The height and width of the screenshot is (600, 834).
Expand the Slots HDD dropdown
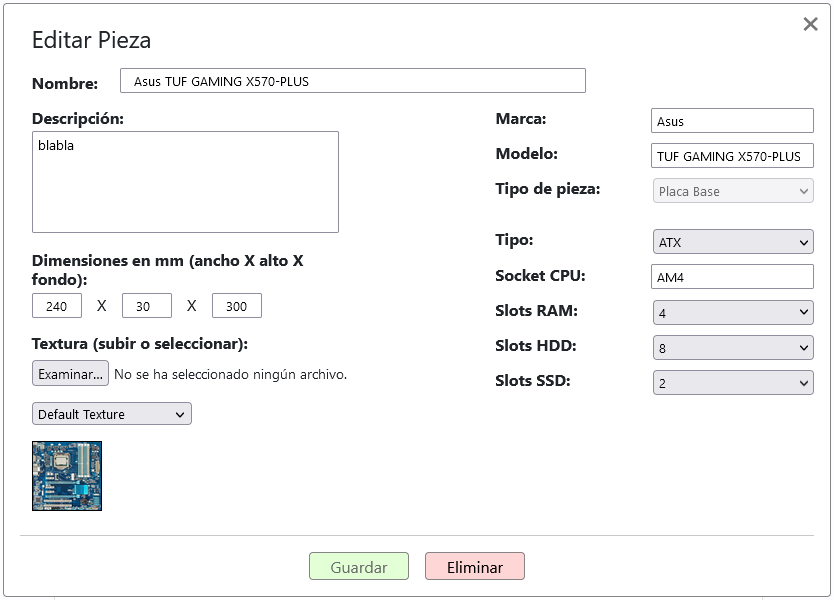pos(733,347)
